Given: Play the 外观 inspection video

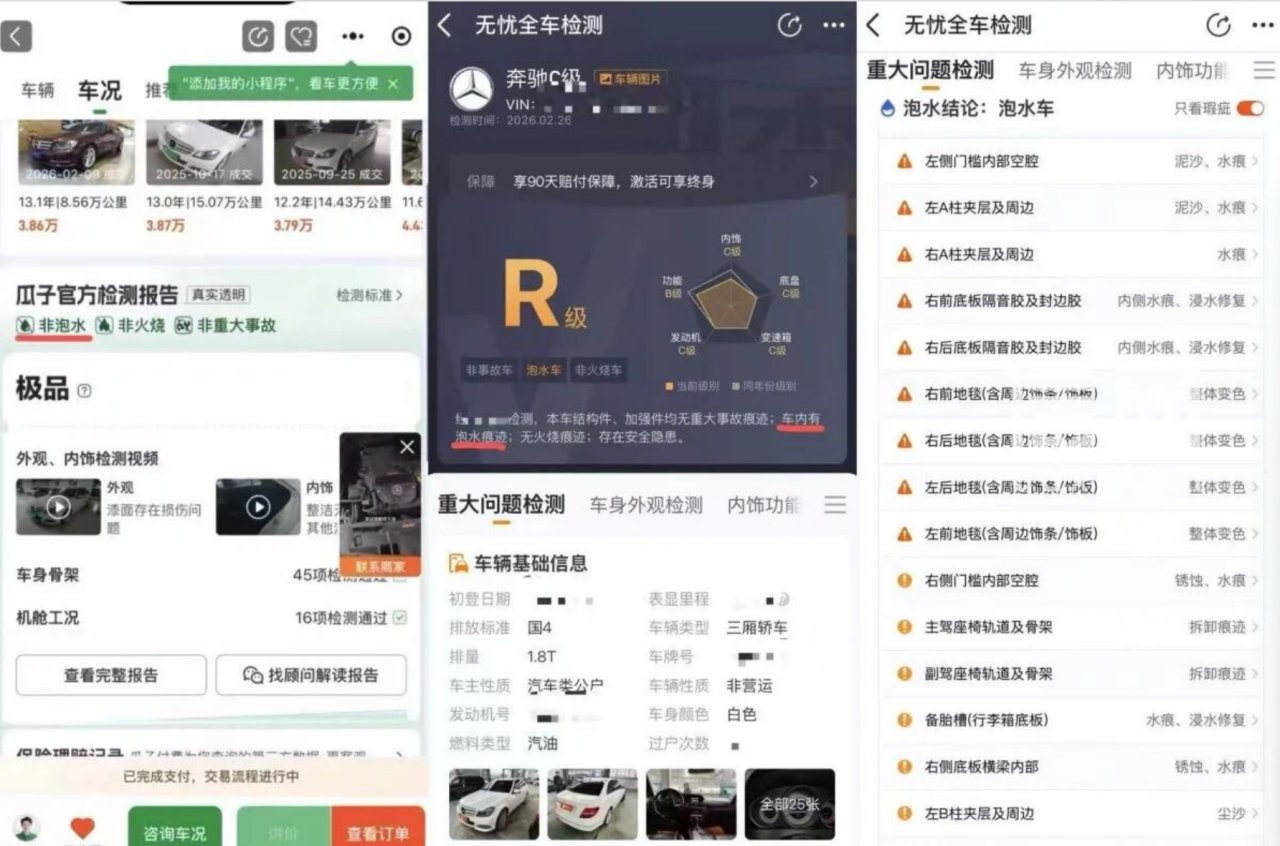Looking at the screenshot, I should coord(58,507).
